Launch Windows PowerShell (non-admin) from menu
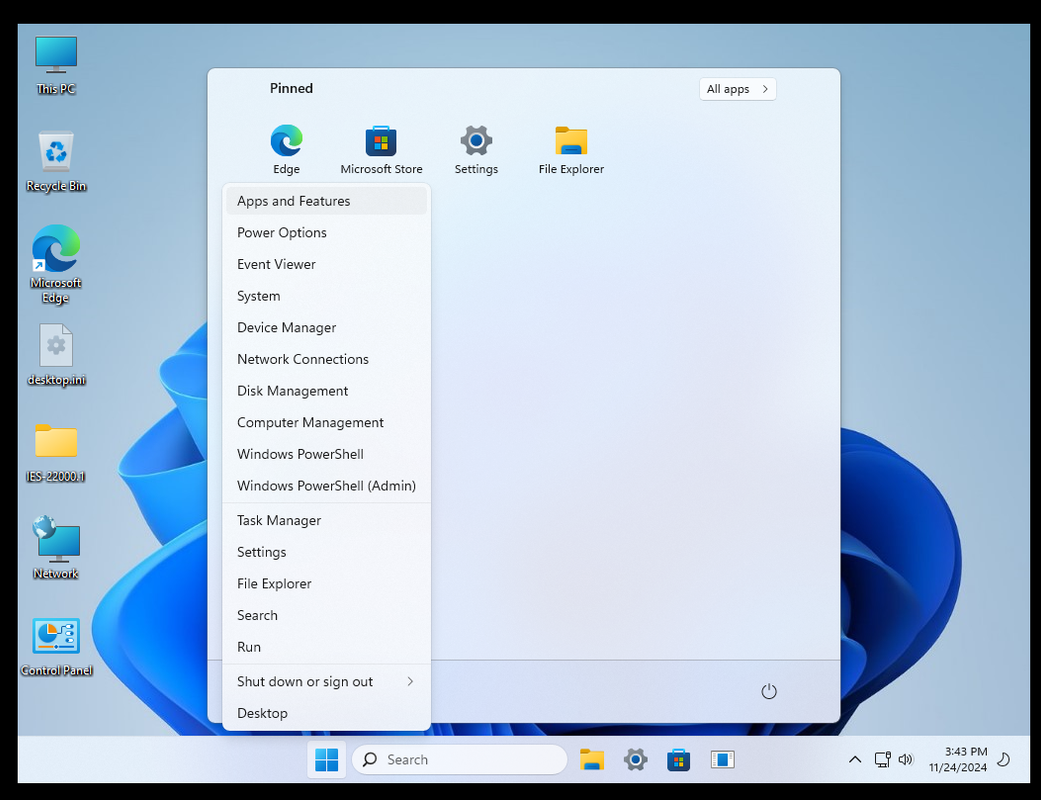The image size is (1041, 800). (x=326, y=454)
